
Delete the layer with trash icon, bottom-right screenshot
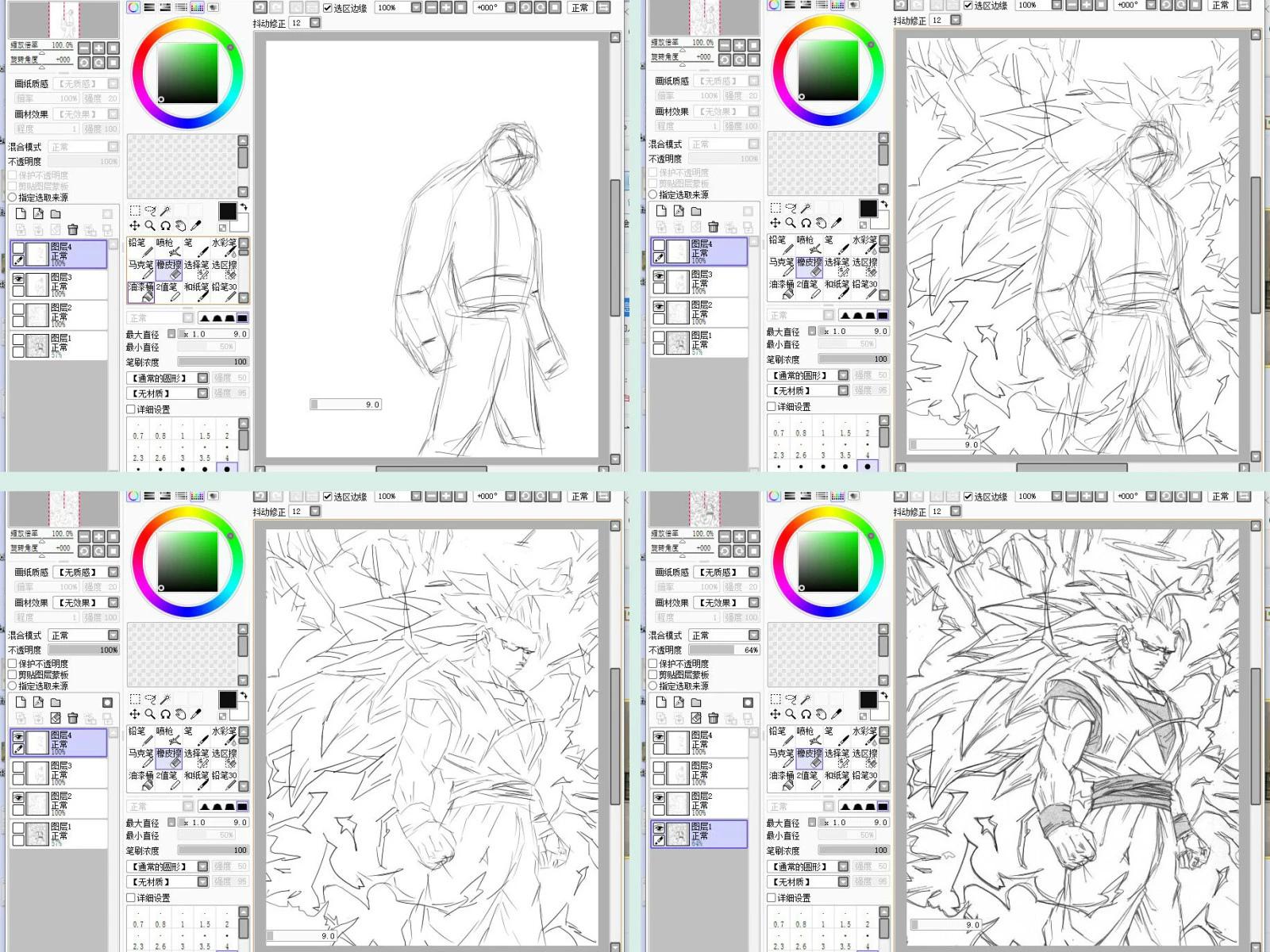713,718
